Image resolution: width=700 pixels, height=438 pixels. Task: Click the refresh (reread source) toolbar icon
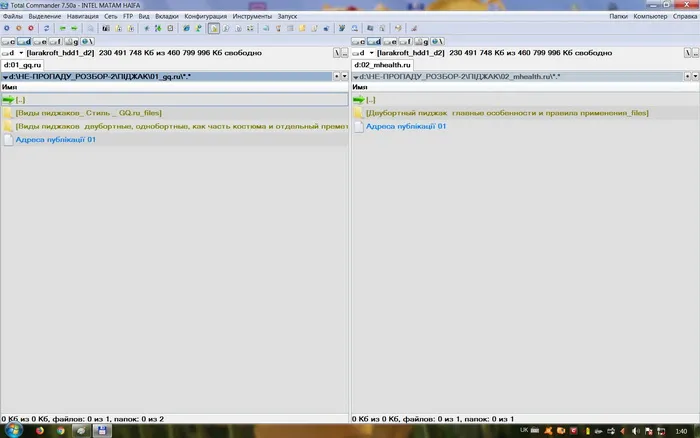[x=46, y=28]
